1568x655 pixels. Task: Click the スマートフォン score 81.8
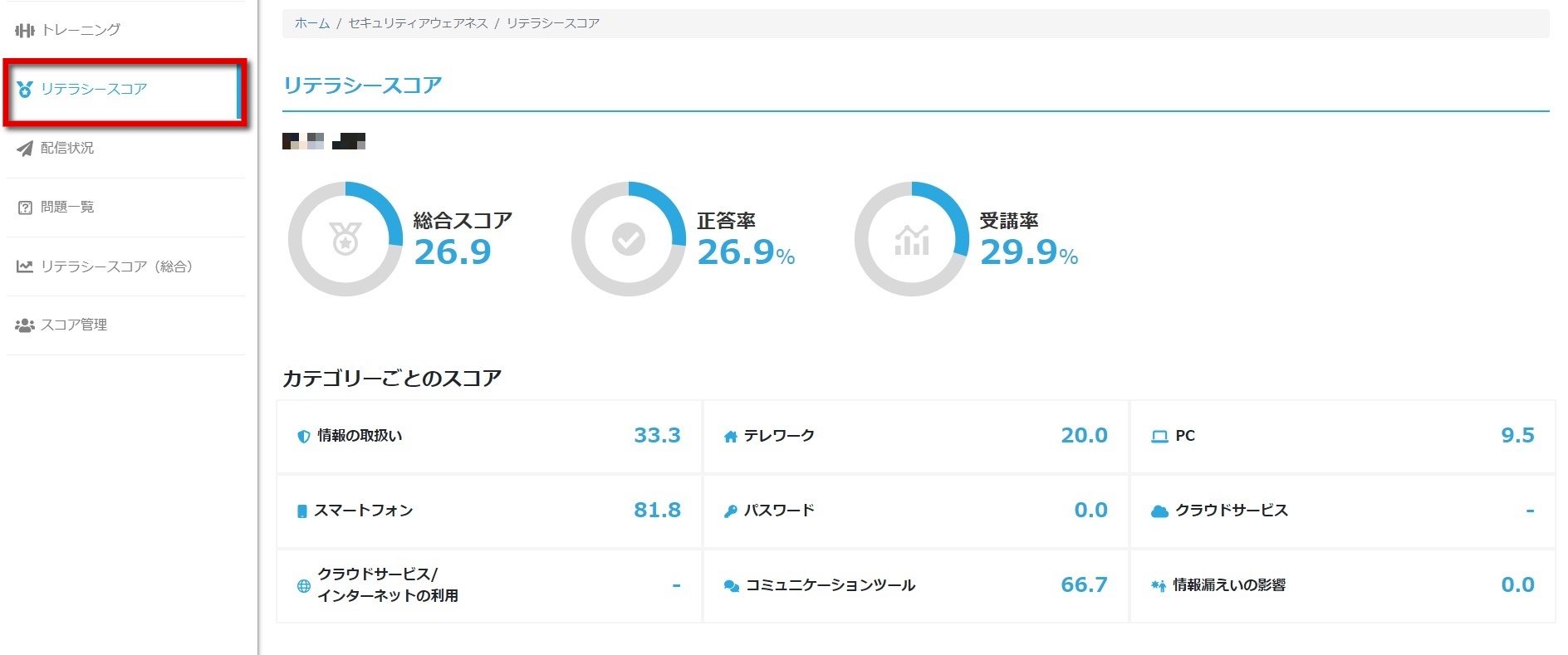point(657,511)
